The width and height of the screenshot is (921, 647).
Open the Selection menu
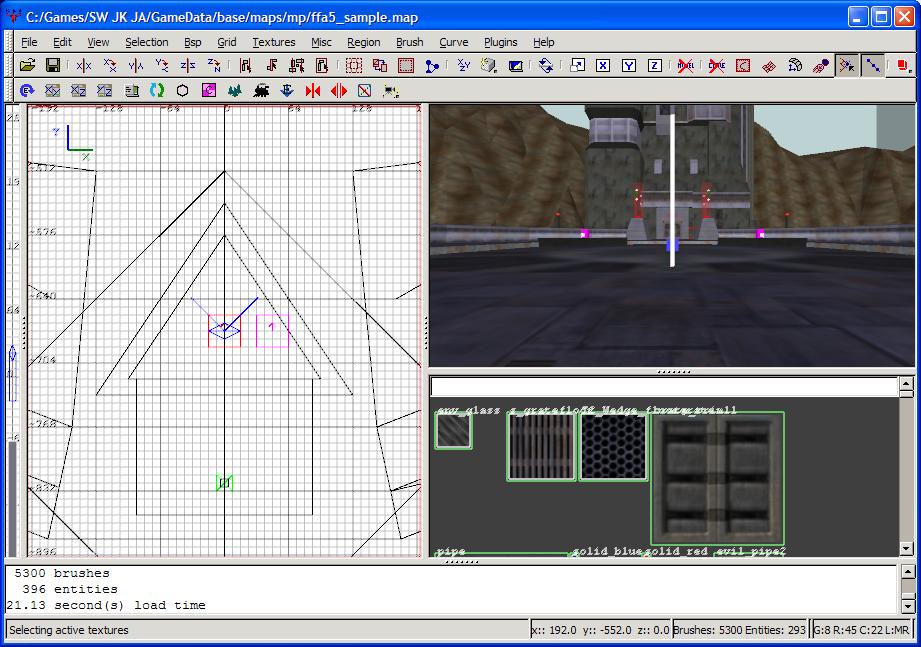(147, 42)
